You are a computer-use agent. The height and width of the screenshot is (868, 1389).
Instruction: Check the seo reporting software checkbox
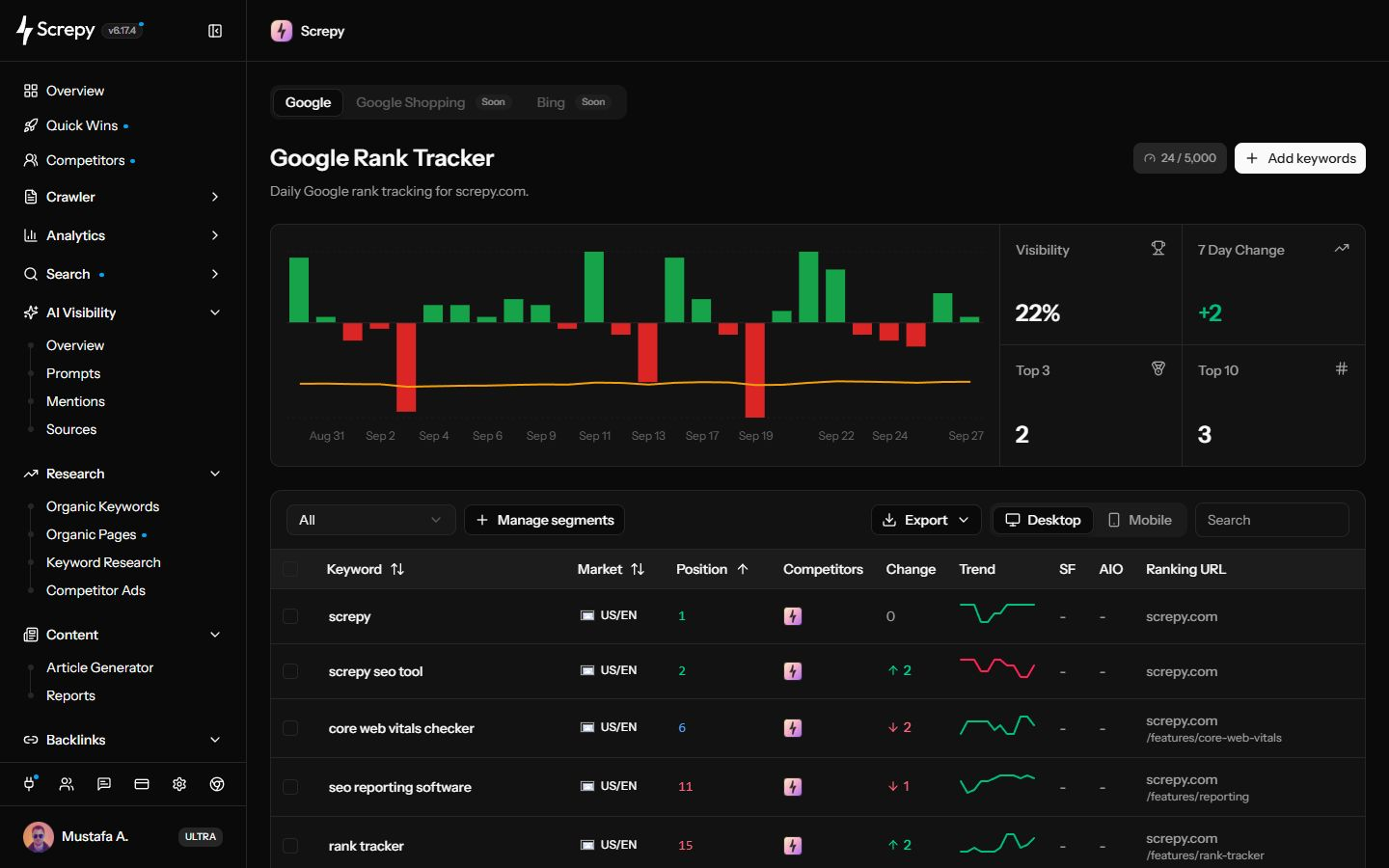click(290, 787)
